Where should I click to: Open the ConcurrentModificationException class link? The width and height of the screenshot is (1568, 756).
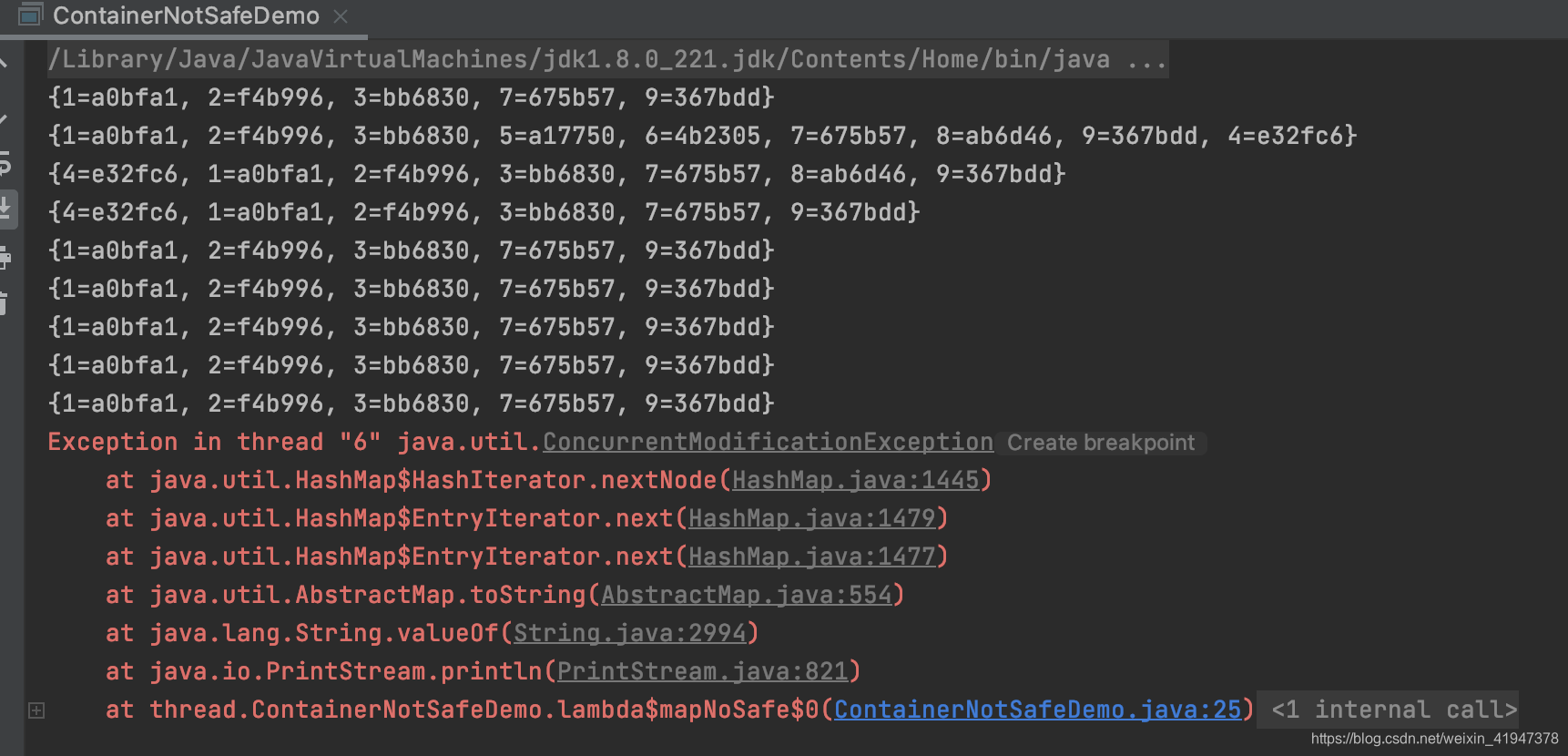coord(768,442)
